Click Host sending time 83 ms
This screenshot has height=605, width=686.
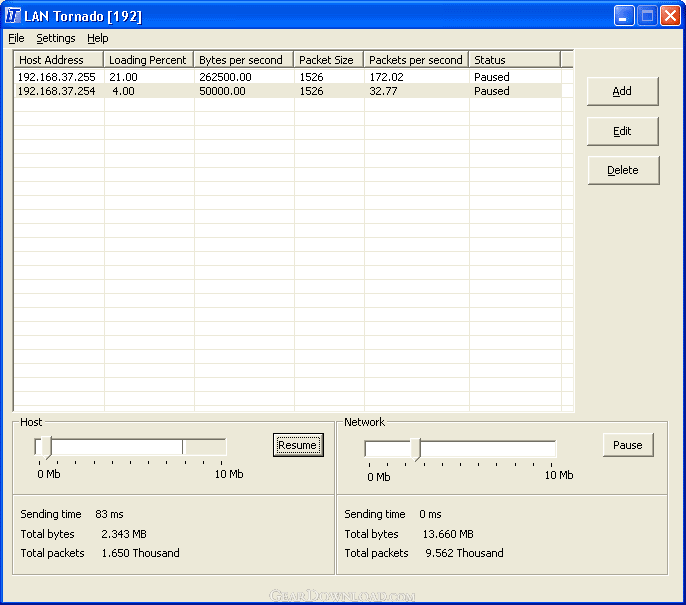[109, 514]
